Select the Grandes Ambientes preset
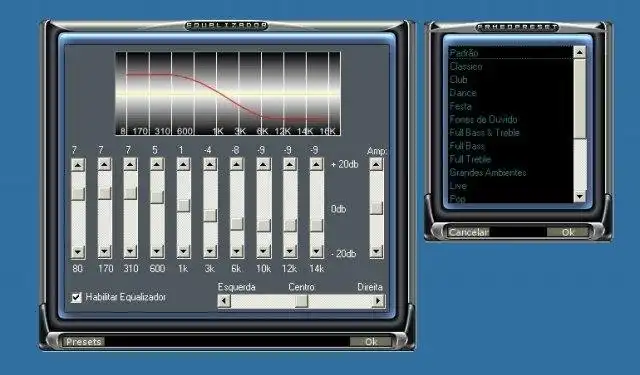 (x=511, y=172)
